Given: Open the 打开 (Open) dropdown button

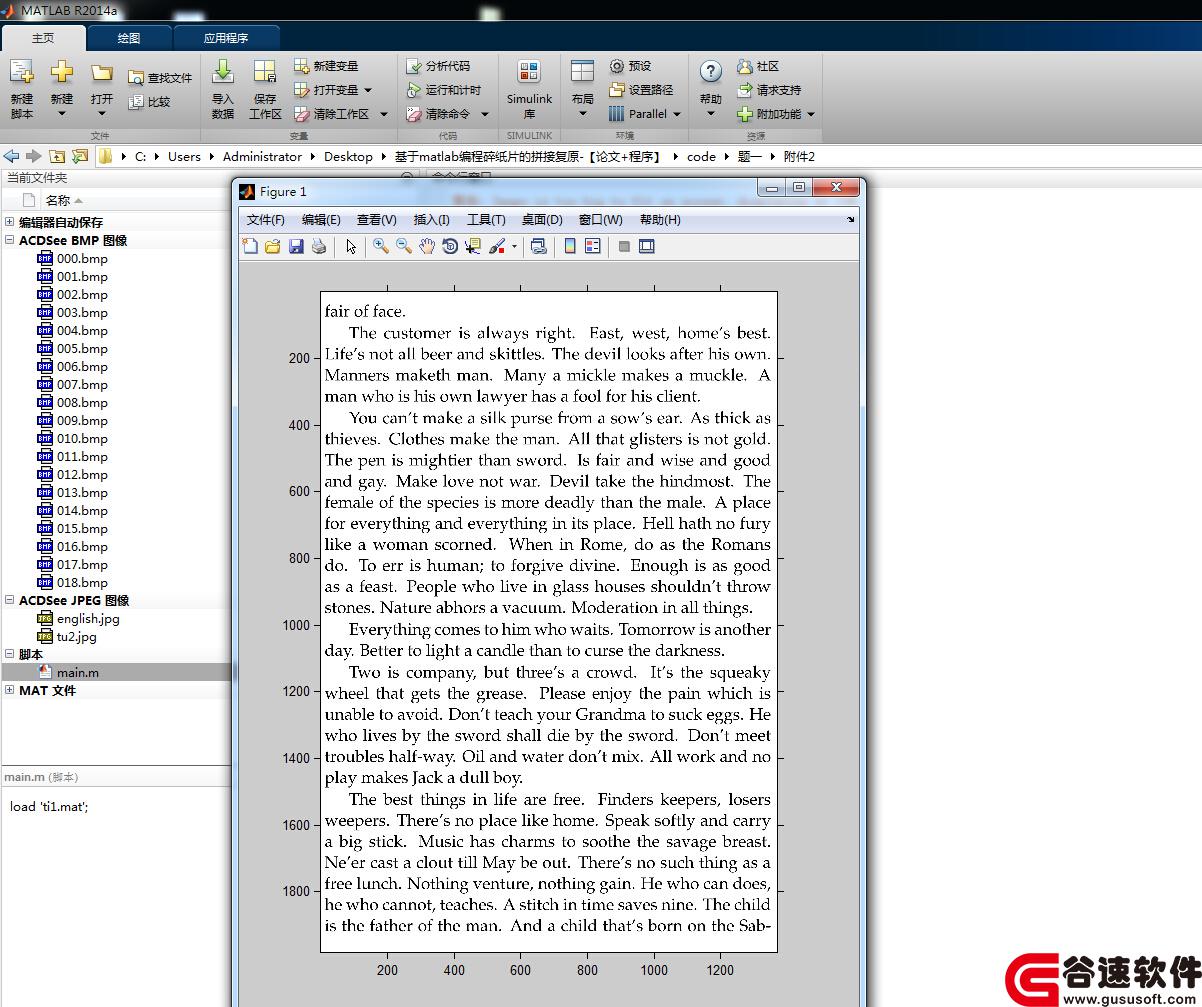Looking at the screenshot, I should click(x=102, y=89).
